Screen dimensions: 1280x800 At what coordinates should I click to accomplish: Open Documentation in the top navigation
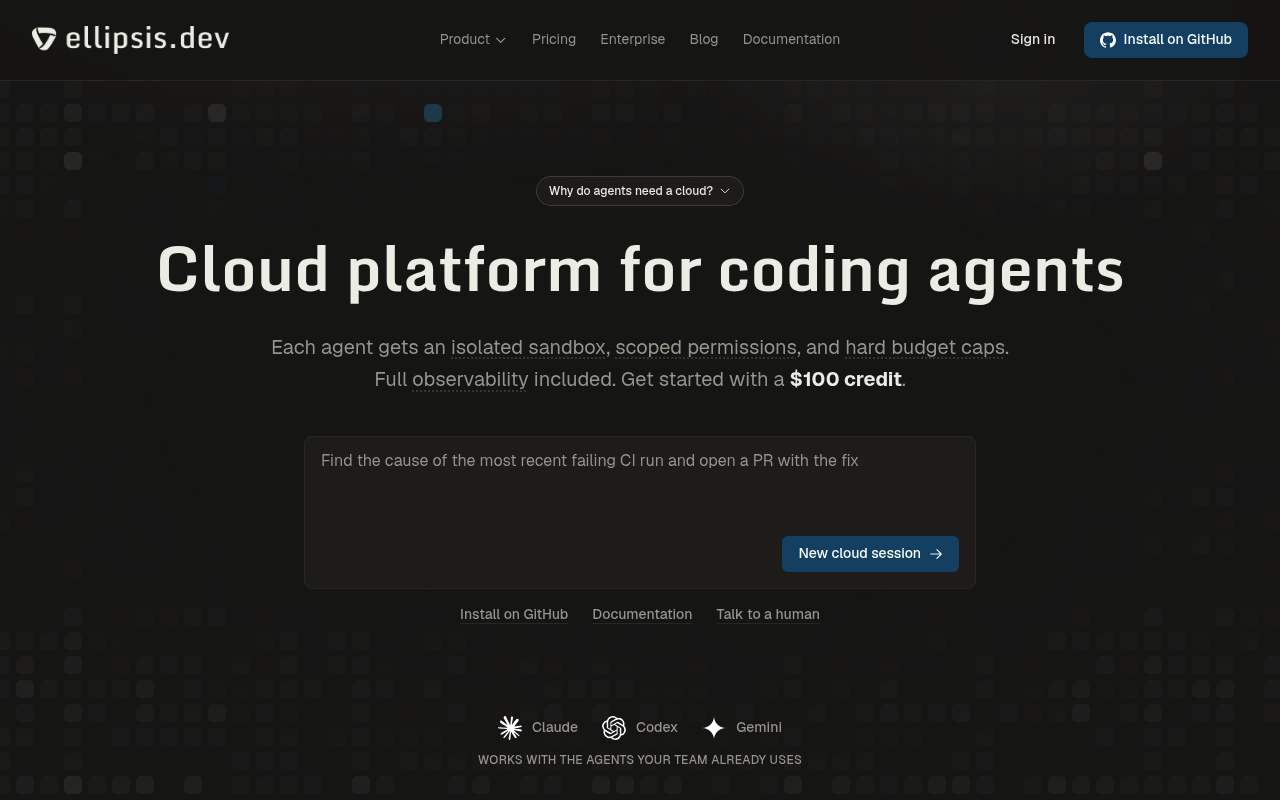coord(791,39)
